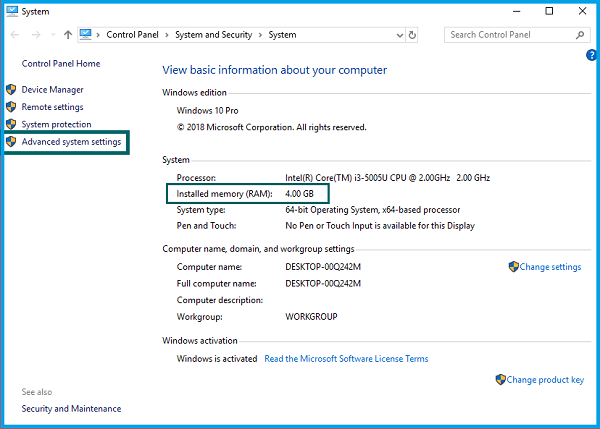
Task: Open Help using the question mark icon
Action: click(x=591, y=55)
